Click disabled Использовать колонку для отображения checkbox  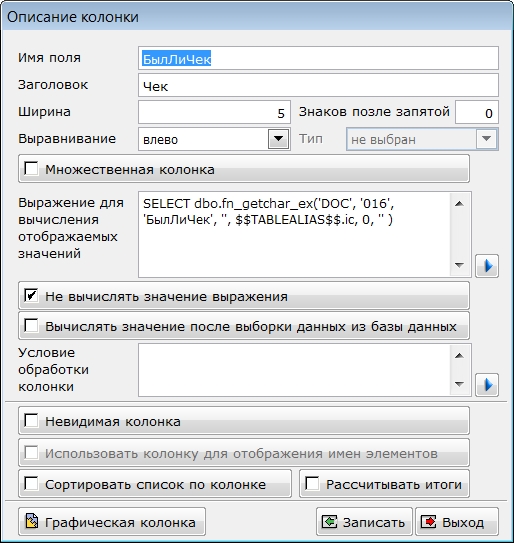point(32,453)
